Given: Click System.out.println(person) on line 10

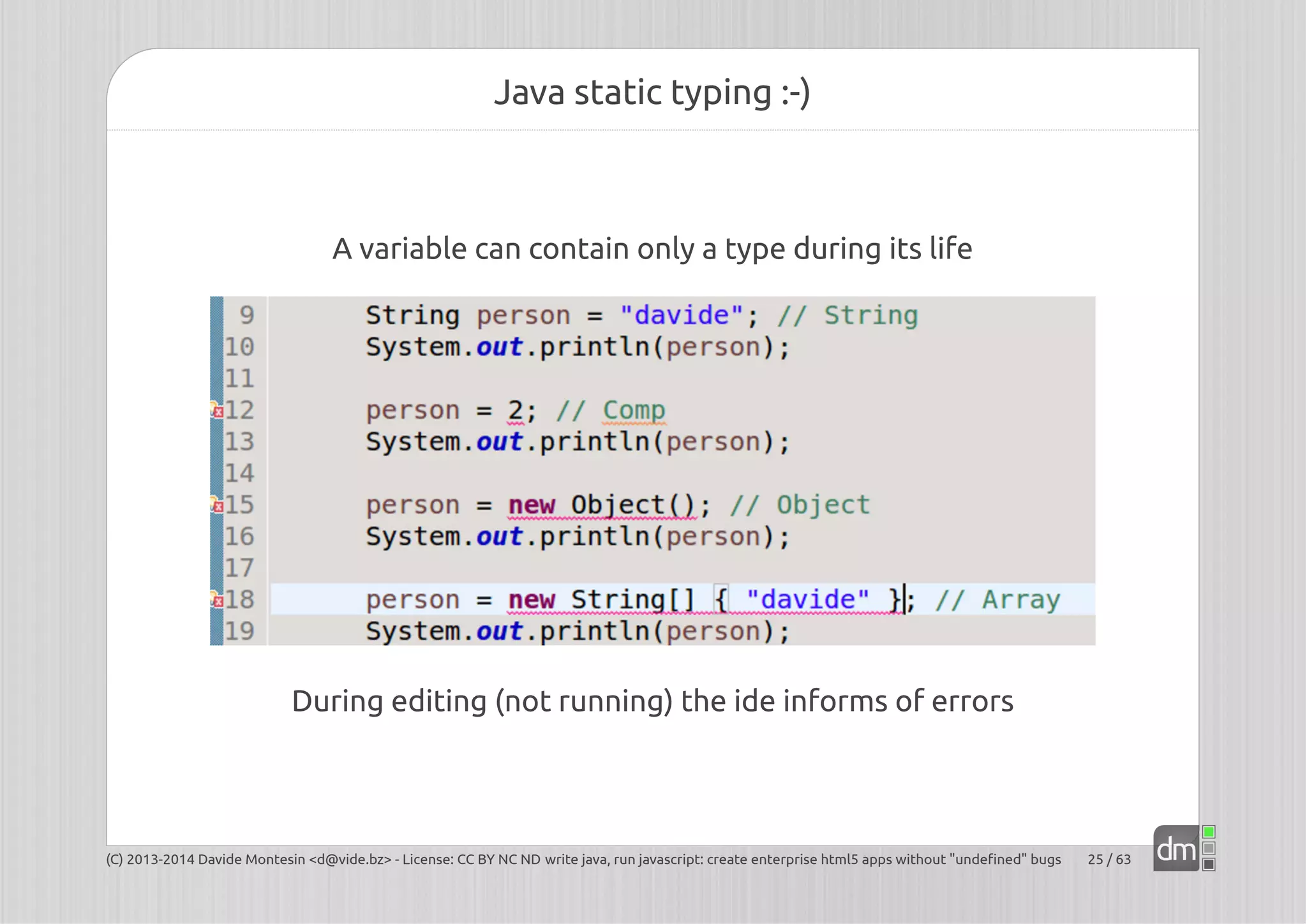Looking at the screenshot, I should coord(578,347).
